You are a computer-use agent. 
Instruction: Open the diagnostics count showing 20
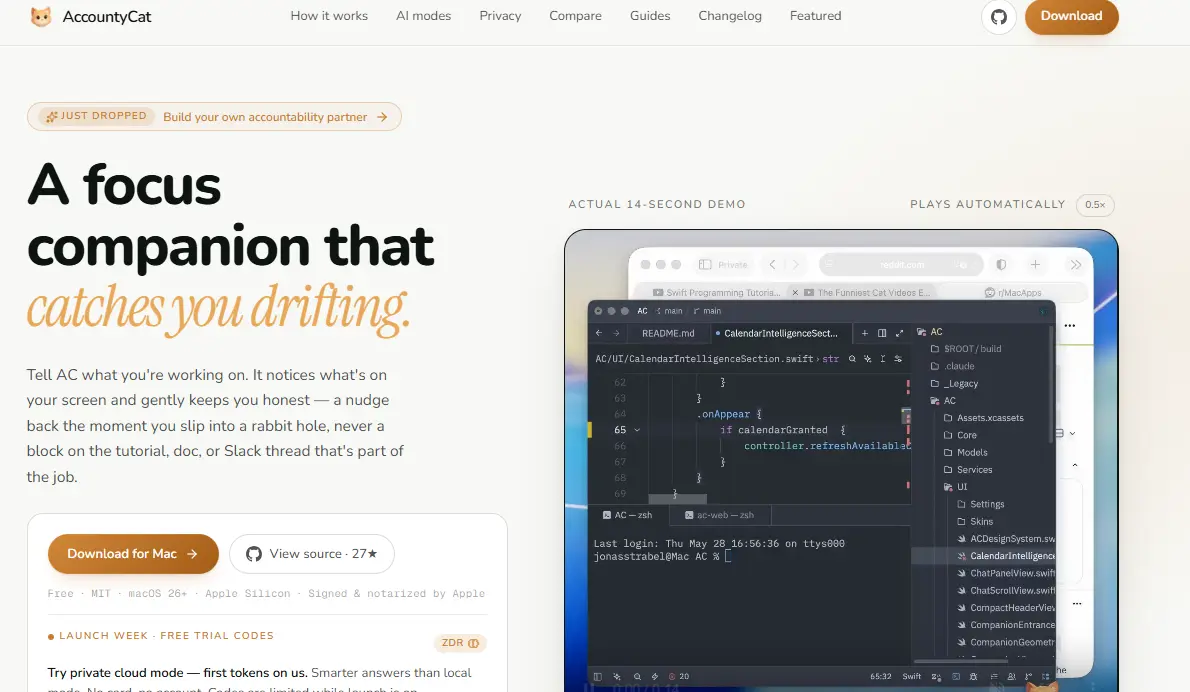[678, 676]
